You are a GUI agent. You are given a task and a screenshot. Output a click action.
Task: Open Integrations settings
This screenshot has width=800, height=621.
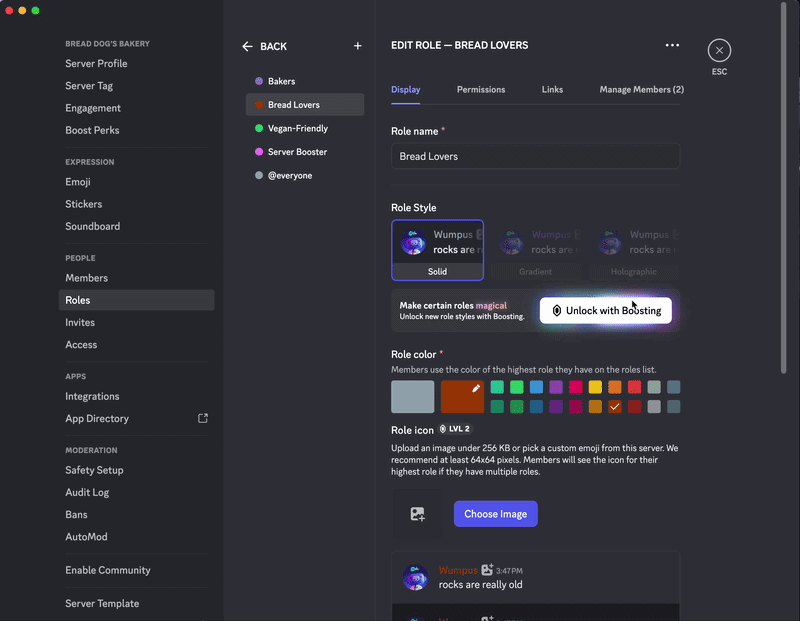click(x=136, y=396)
